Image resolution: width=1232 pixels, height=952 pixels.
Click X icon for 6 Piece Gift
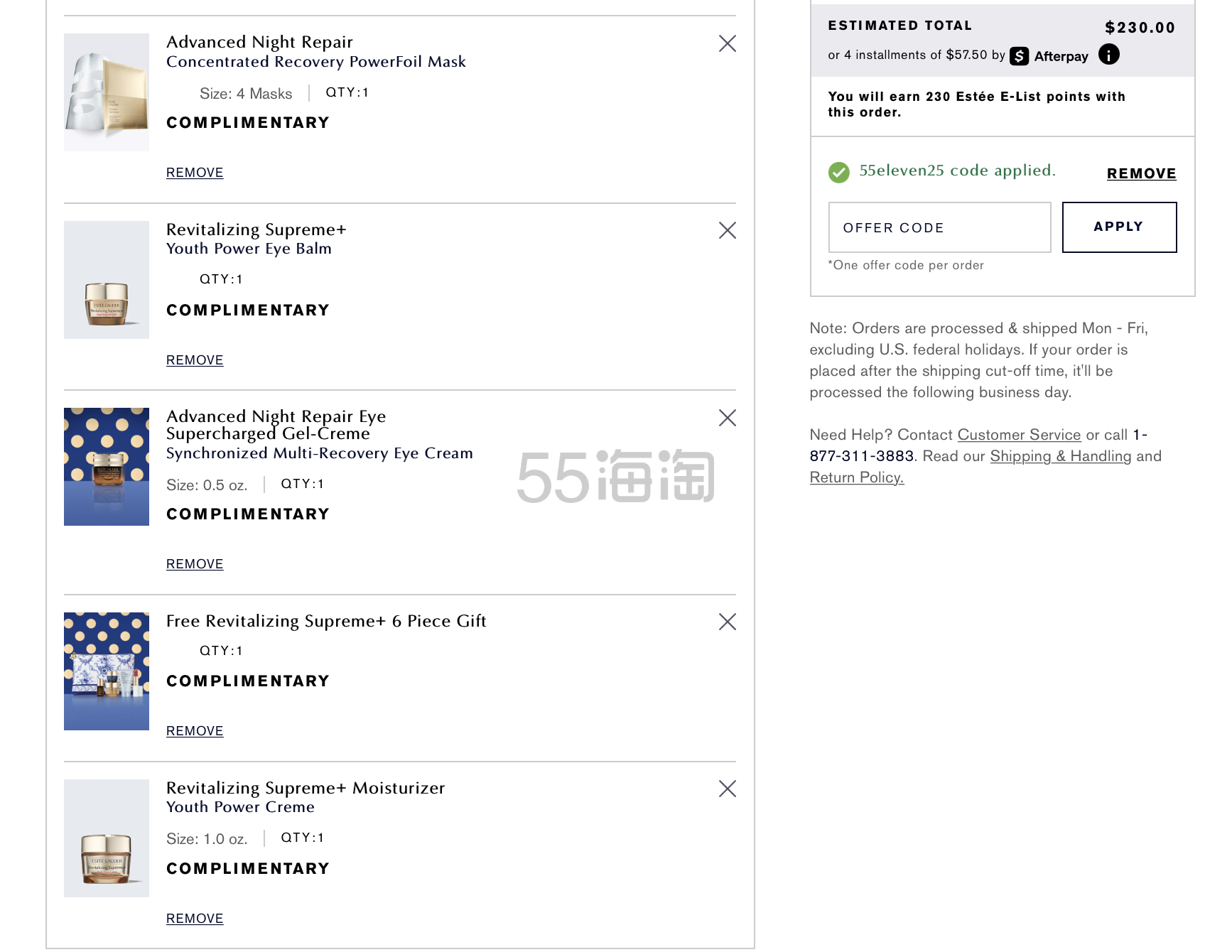click(x=727, y=622)
